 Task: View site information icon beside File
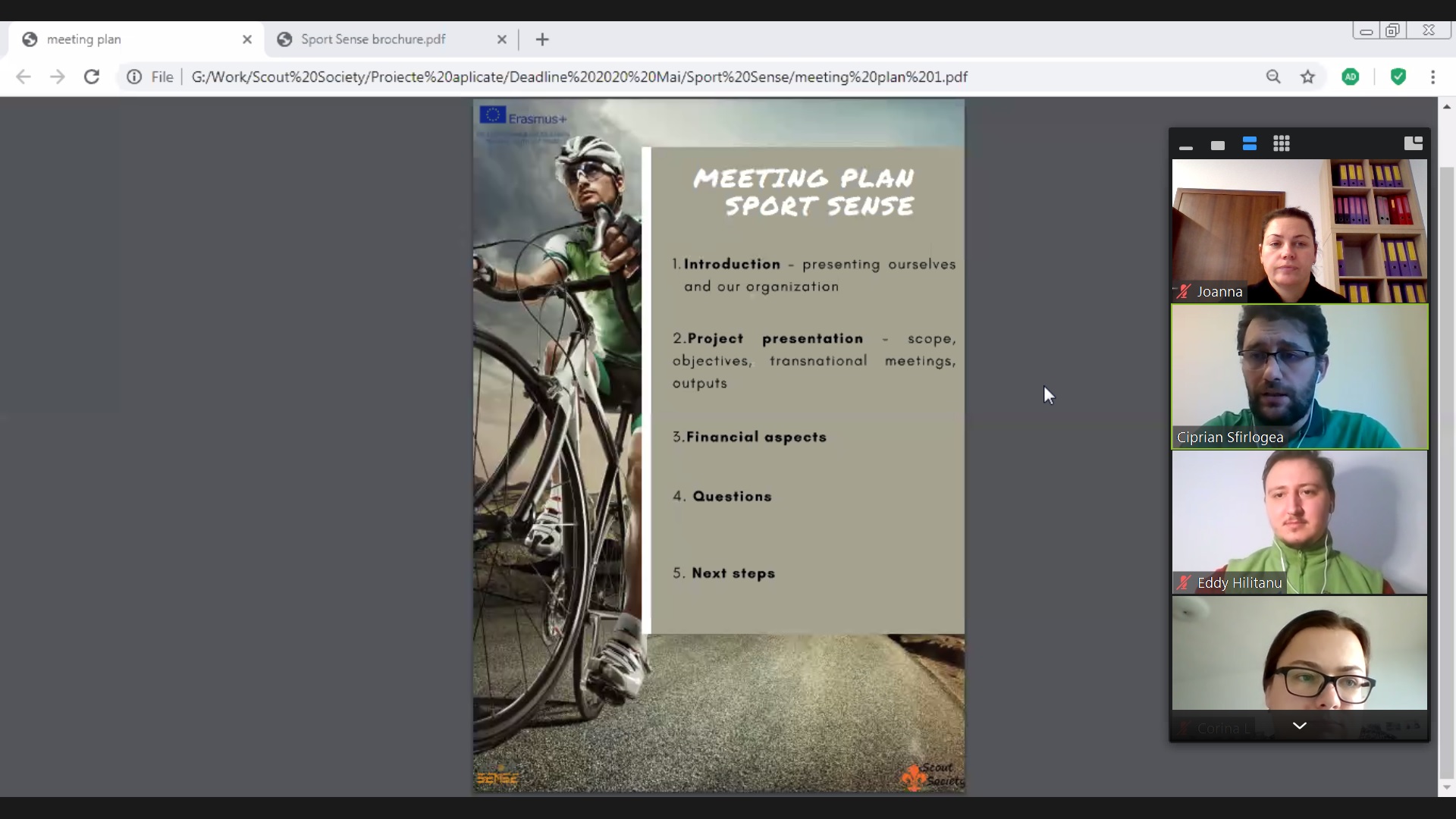[x=134, y=77]
